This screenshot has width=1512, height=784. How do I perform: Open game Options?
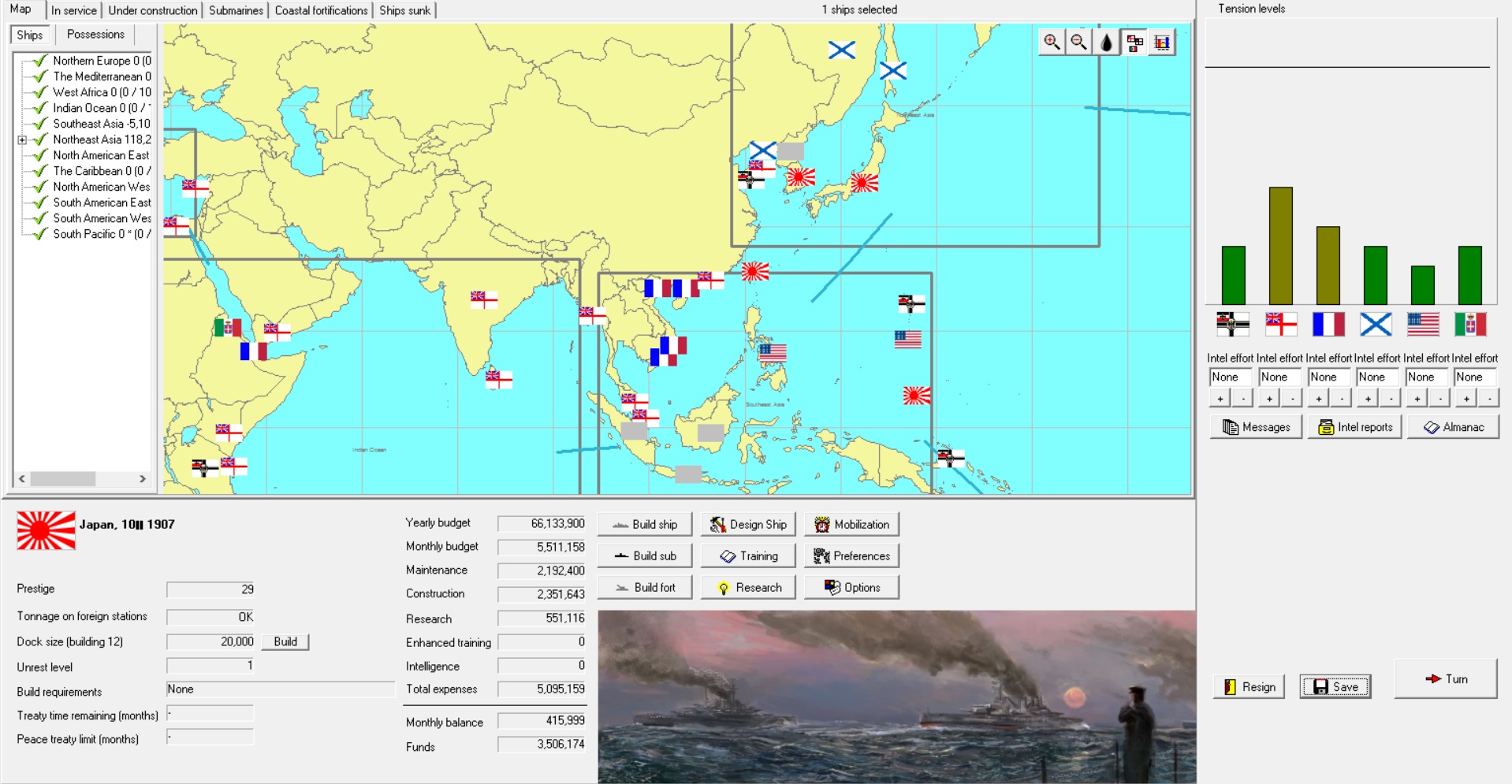tap(851, 588)
